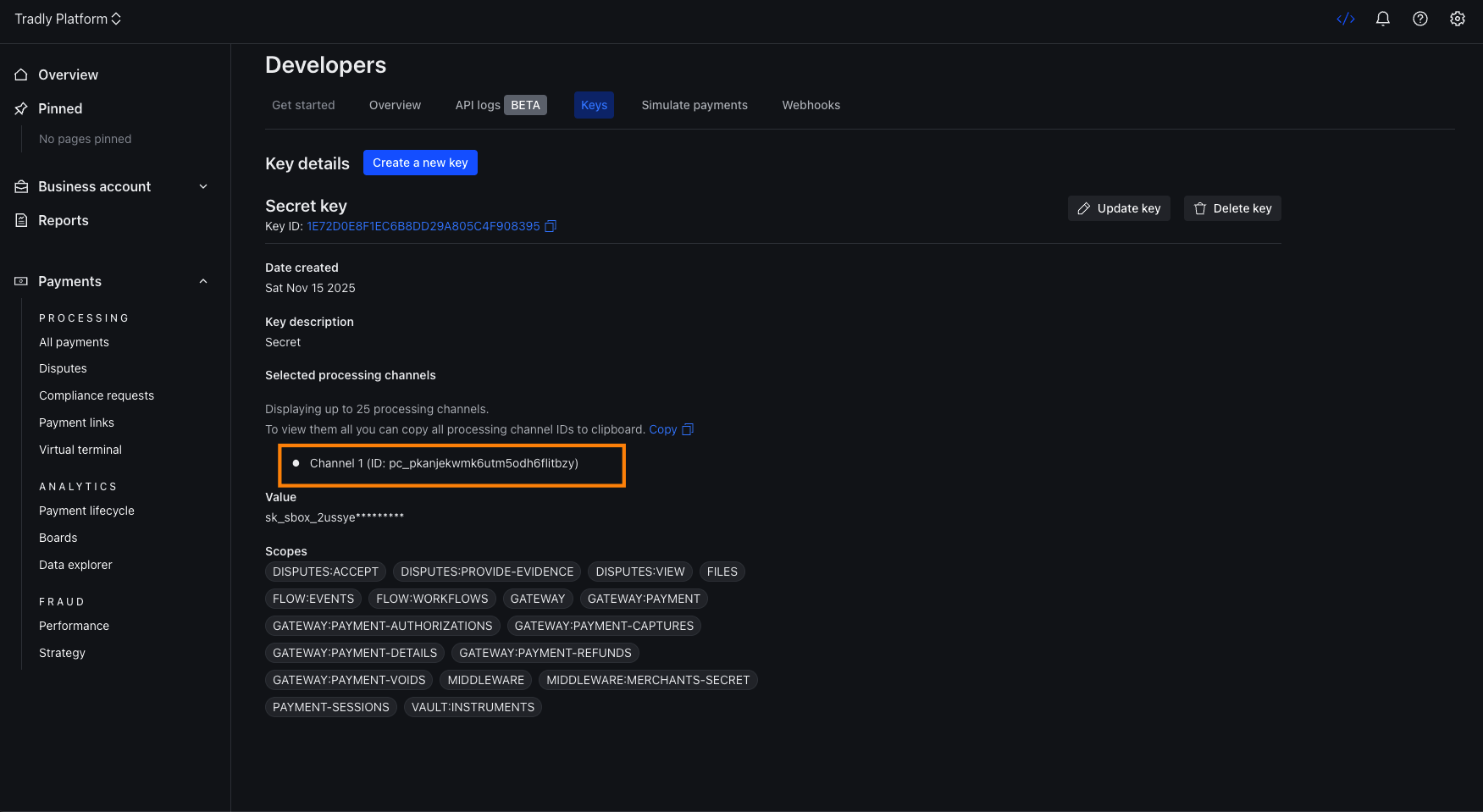Open the help question mark icon

1419,19
